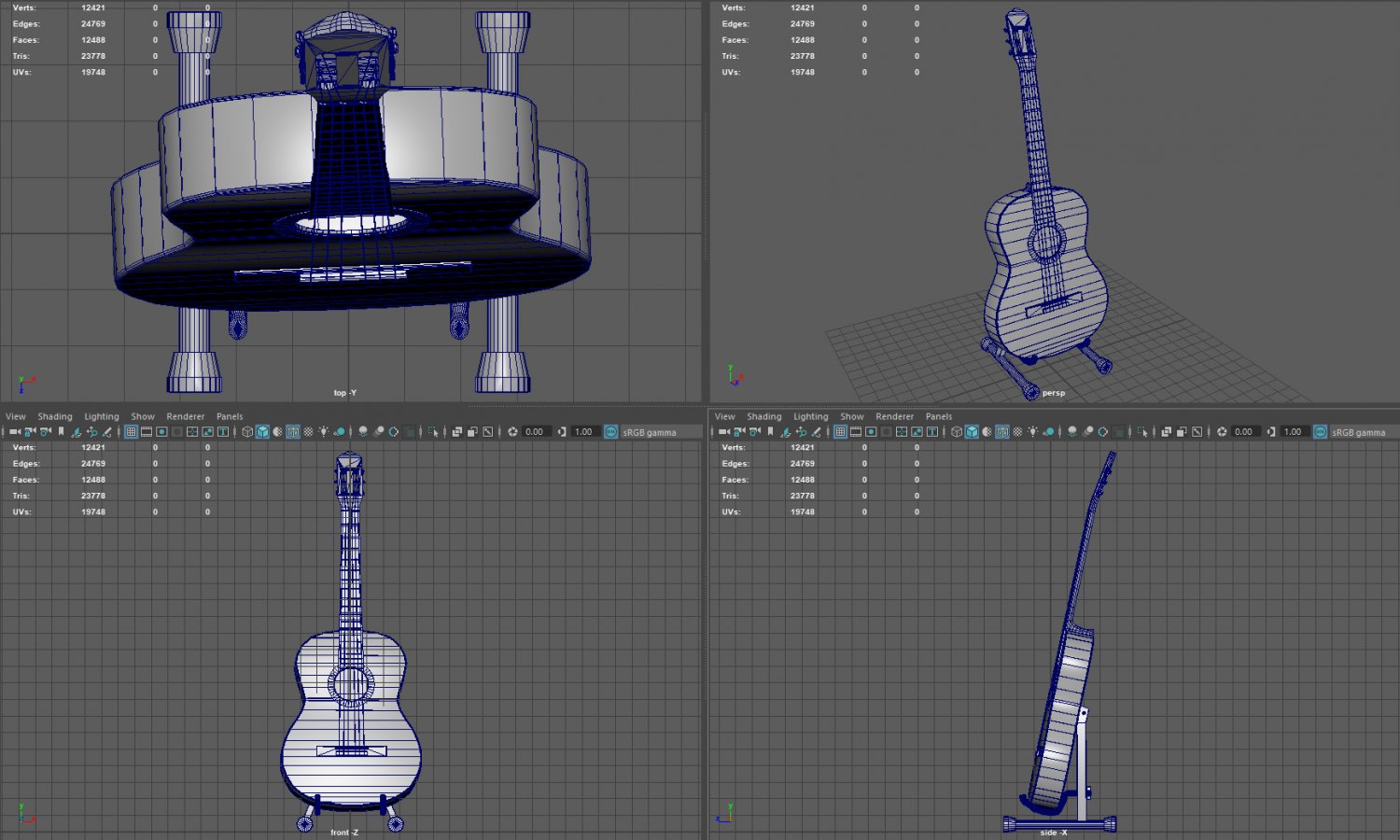
Task: Activate smooth shading in the top viewport
Action: [261, 431]
